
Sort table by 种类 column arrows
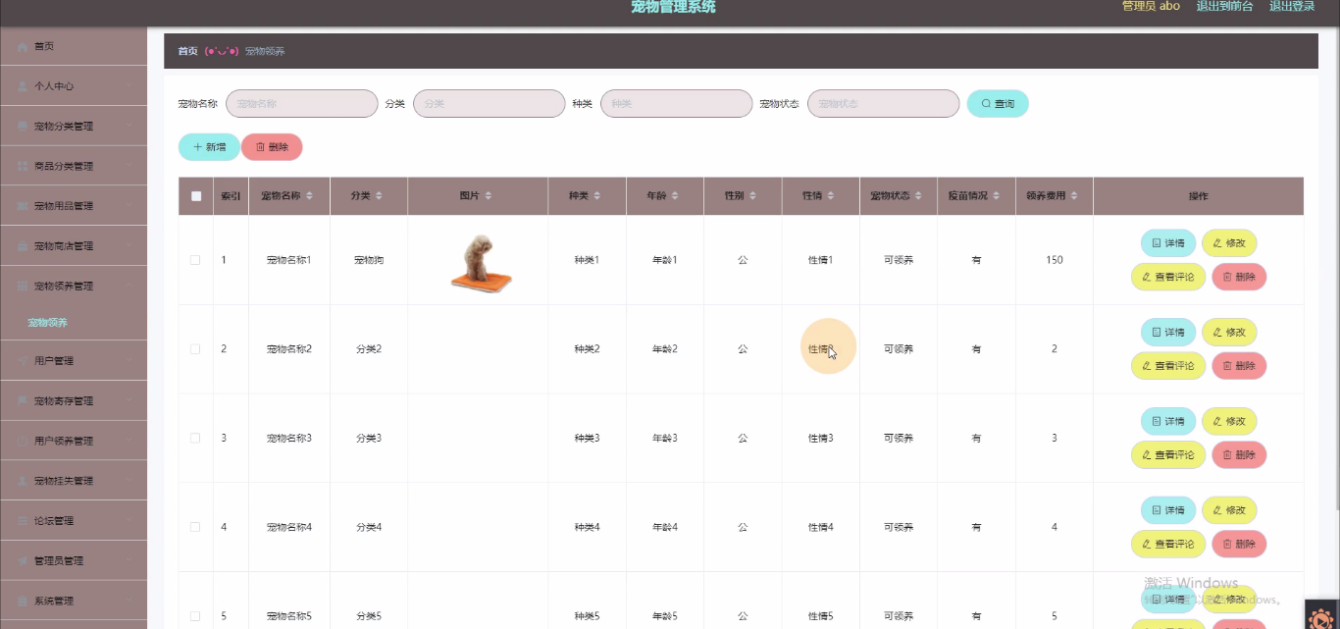pyautogui.click(x=597, y=196)
